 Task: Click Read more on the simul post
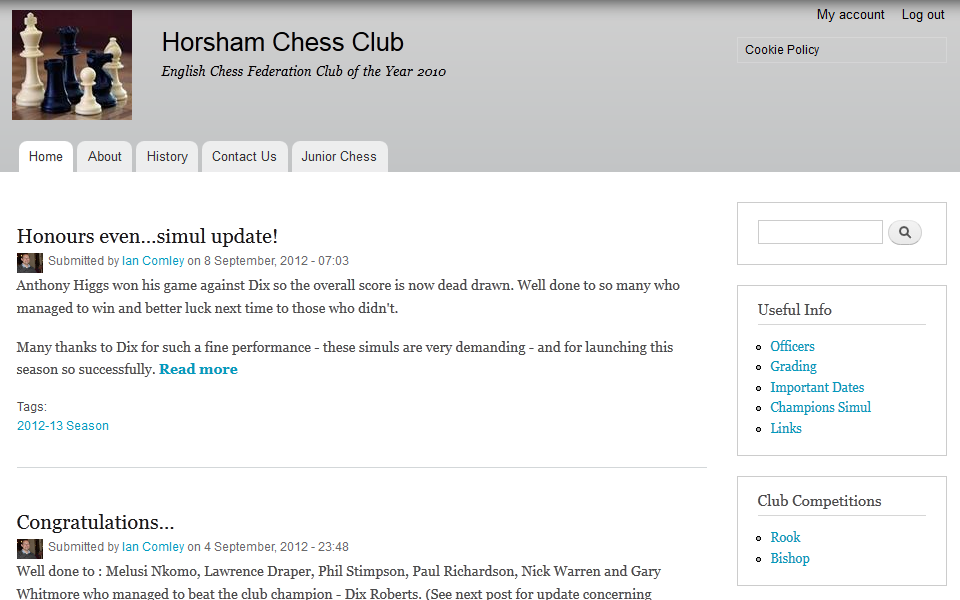pyautogui.click(x=198, y=369)
